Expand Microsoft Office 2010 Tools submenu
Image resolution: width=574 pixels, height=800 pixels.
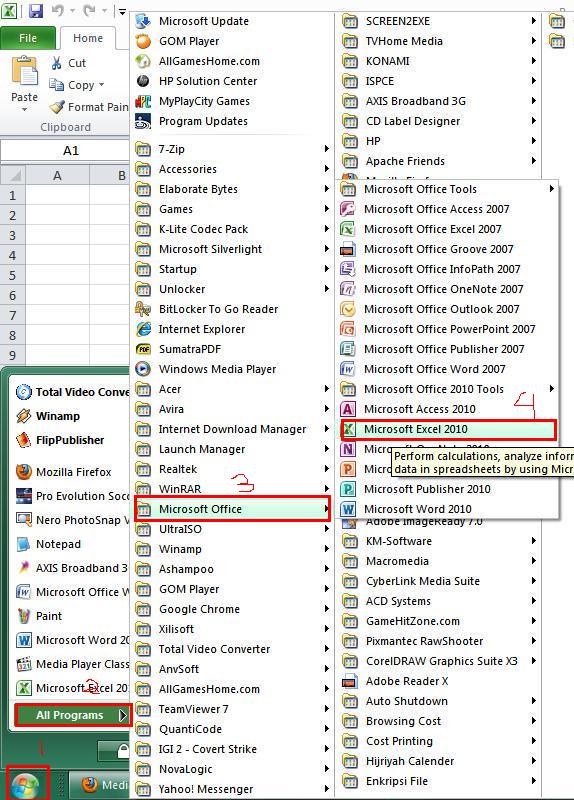click(x=447, y=389)
